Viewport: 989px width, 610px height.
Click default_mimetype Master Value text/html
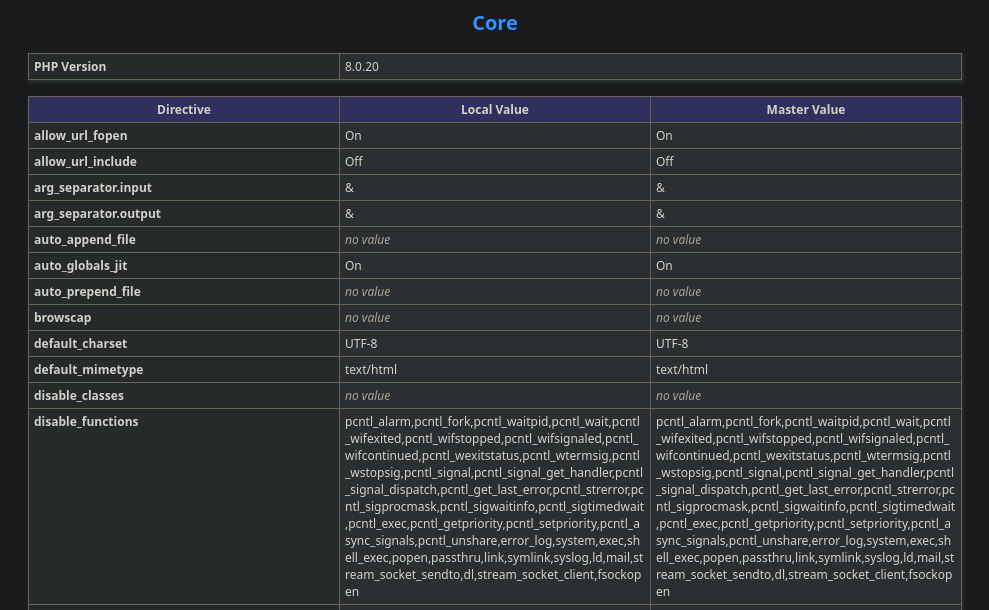(682, 370)
